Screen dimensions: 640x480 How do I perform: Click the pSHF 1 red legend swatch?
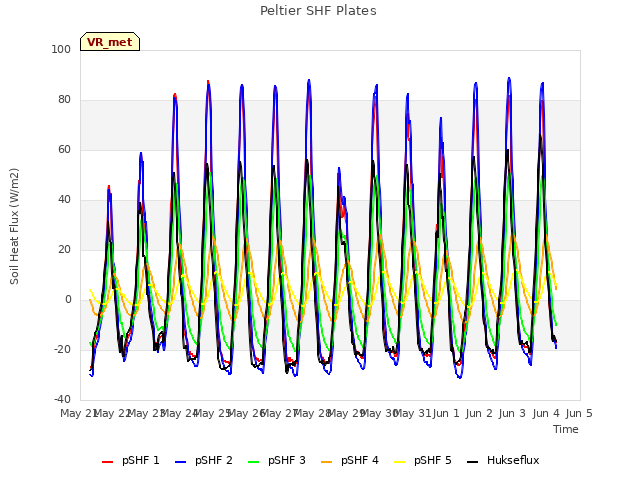pyautogui.click(x=107, y=462)
